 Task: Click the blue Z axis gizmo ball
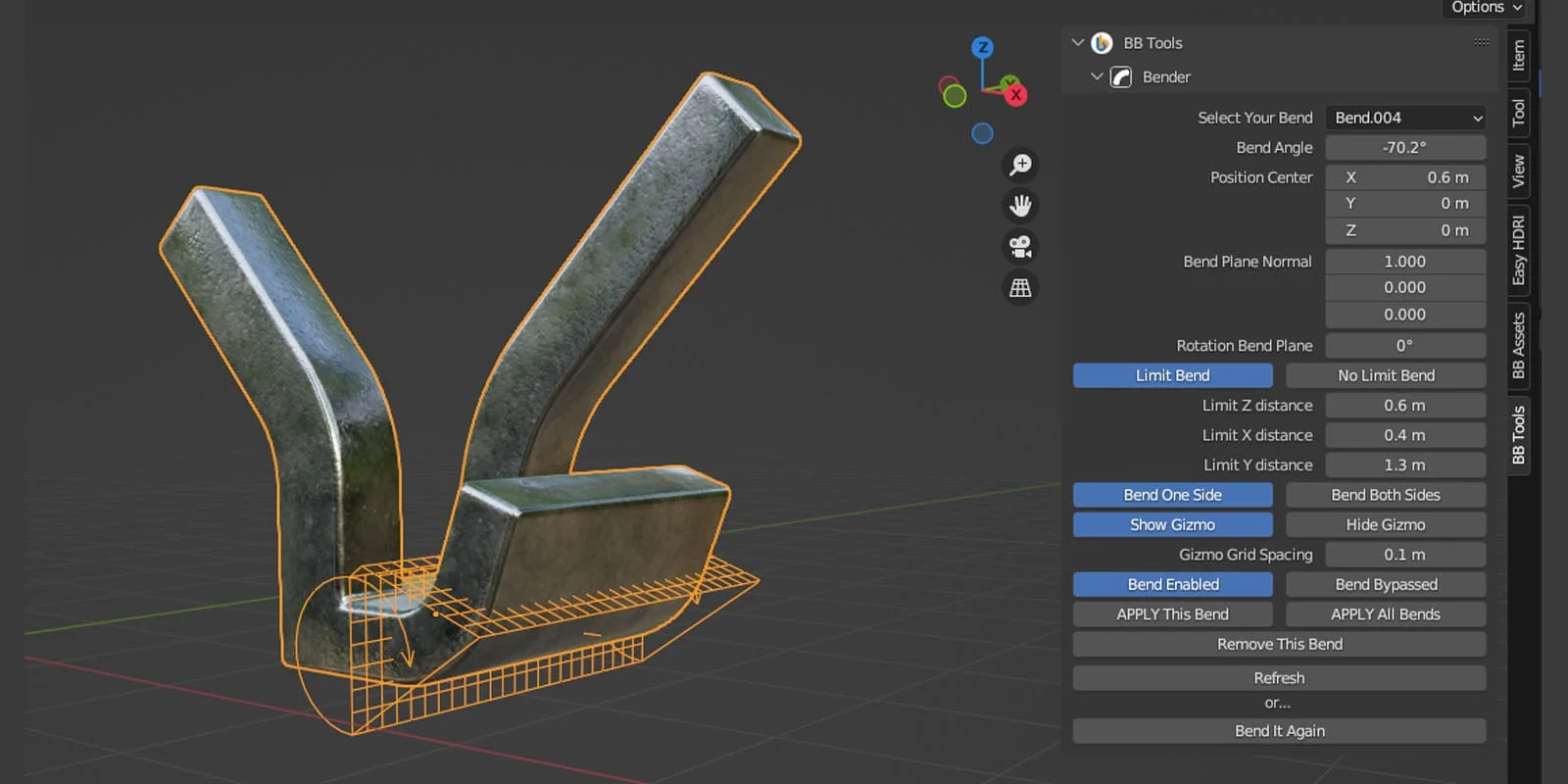[982, 47]
